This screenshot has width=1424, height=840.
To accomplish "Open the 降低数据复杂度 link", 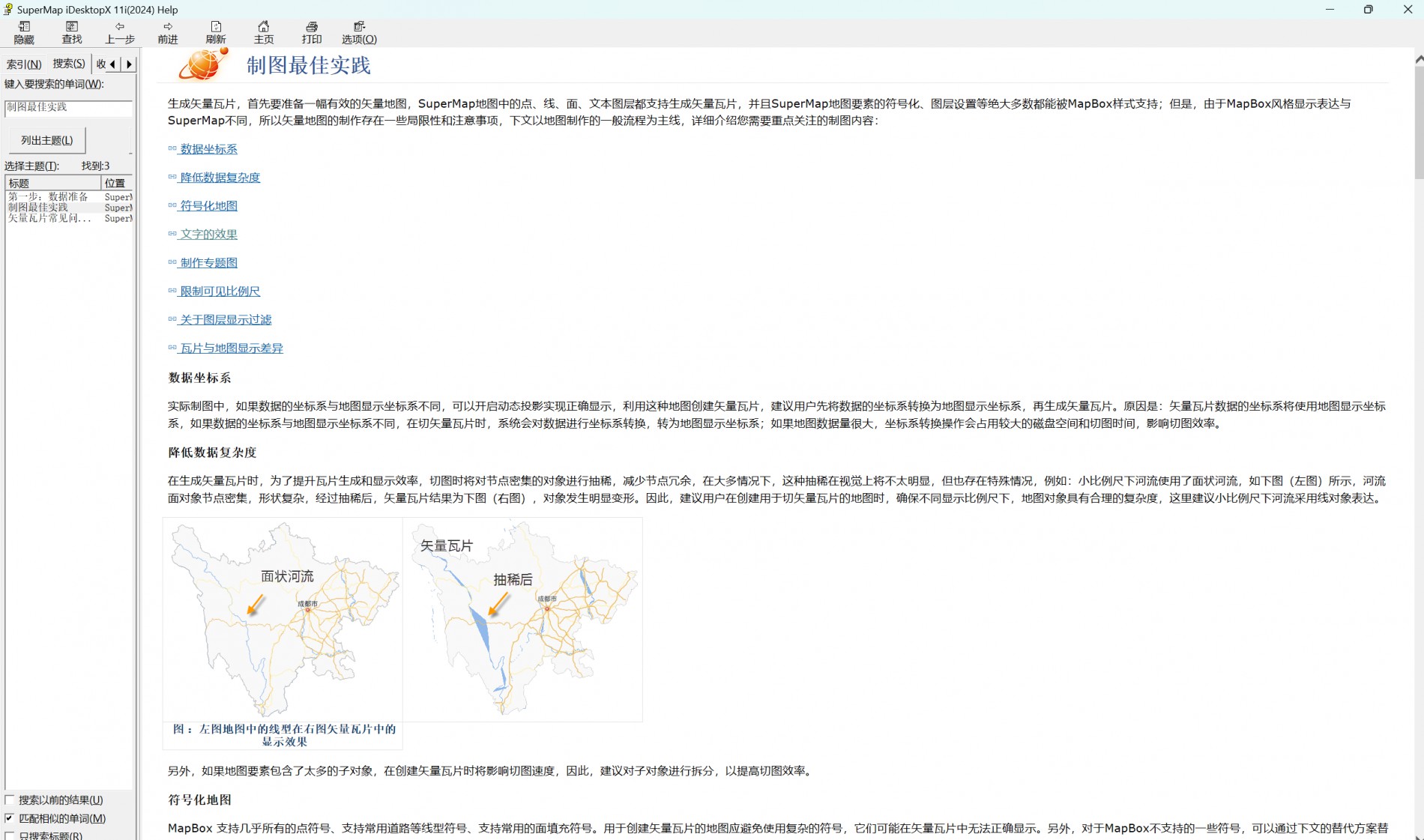I will click(220, 178).
